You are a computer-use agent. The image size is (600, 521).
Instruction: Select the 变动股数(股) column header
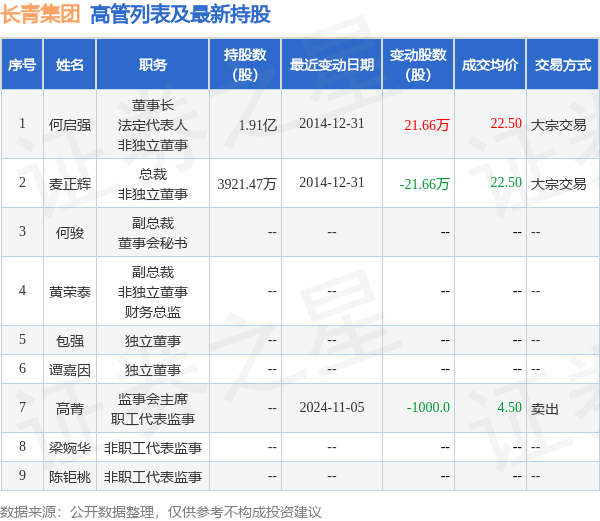[418, 65]
